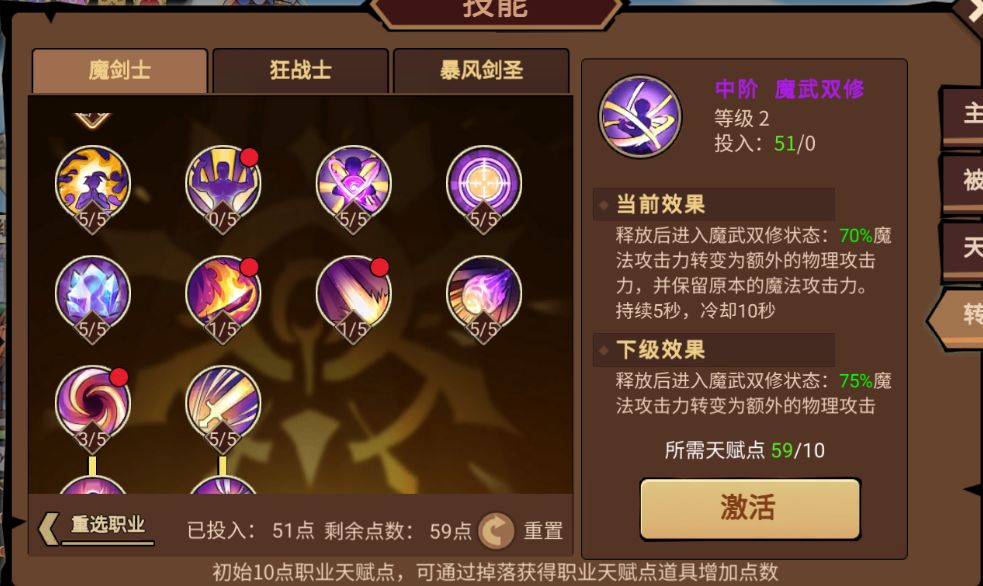Open the 暴风剑圣 class tab

click(481, 71)
